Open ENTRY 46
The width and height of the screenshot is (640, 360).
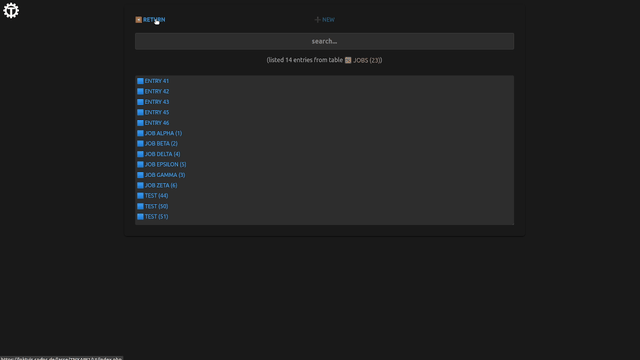[x=157, y=123]
